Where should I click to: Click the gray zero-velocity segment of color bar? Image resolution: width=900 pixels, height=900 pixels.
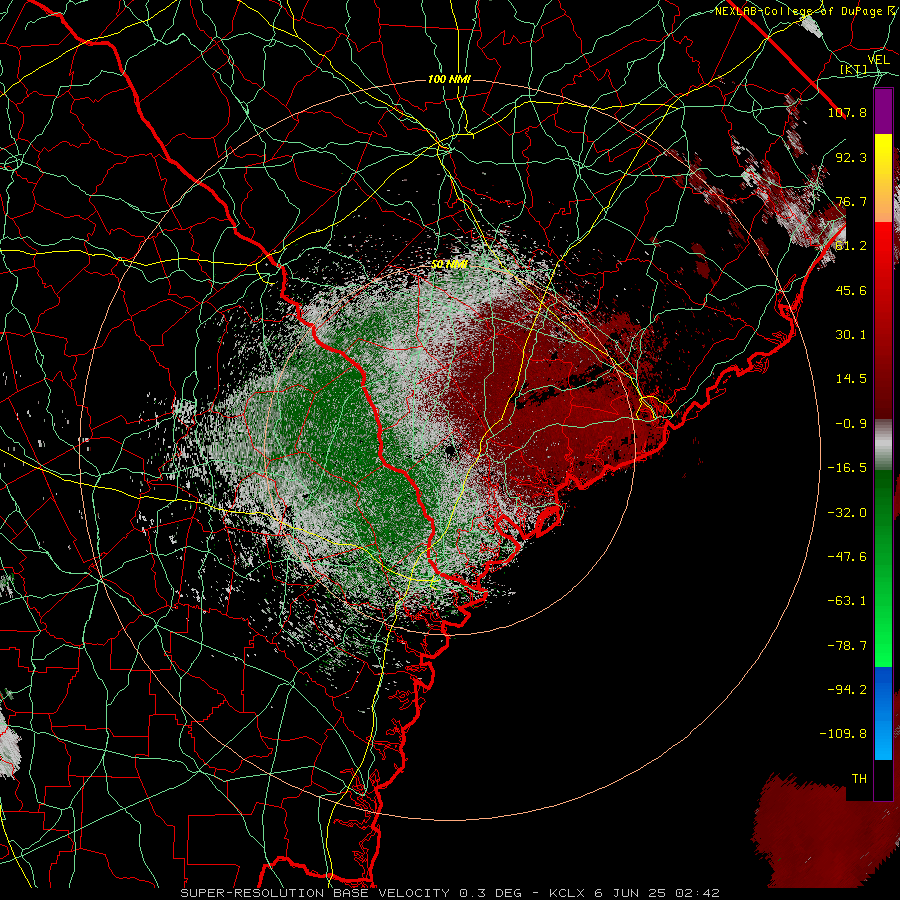click(x=883, y=445)
